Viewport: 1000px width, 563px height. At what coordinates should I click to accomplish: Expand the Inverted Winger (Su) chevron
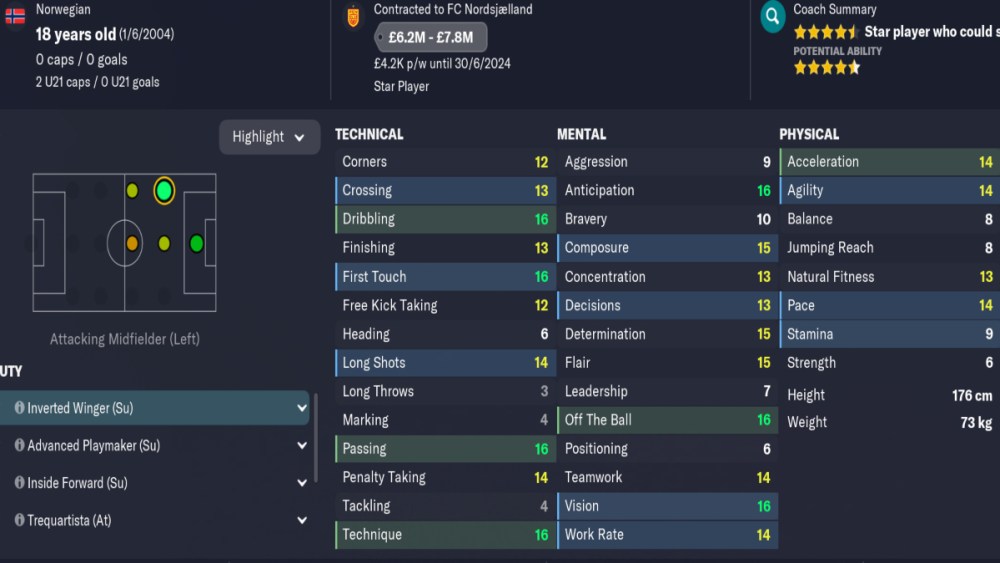click(302, 408)
